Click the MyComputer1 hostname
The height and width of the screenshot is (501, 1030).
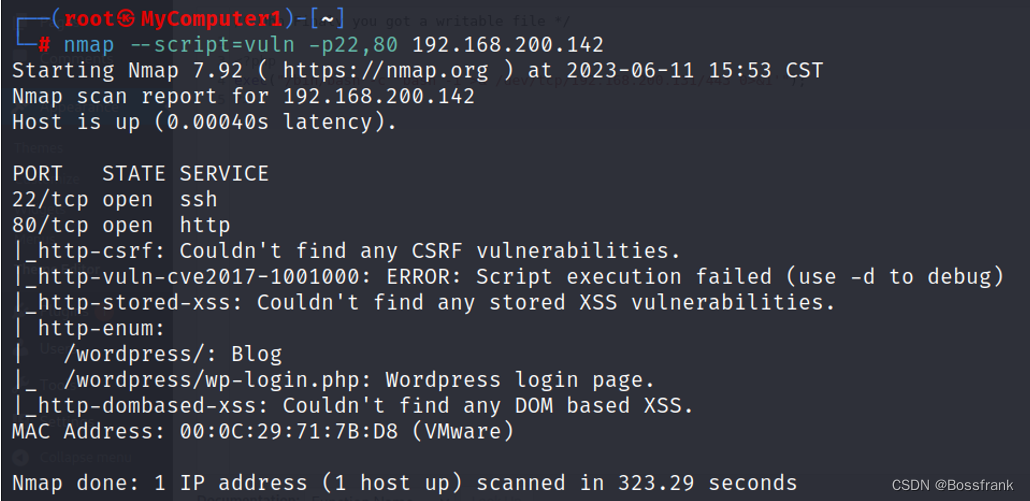(212, 19)
